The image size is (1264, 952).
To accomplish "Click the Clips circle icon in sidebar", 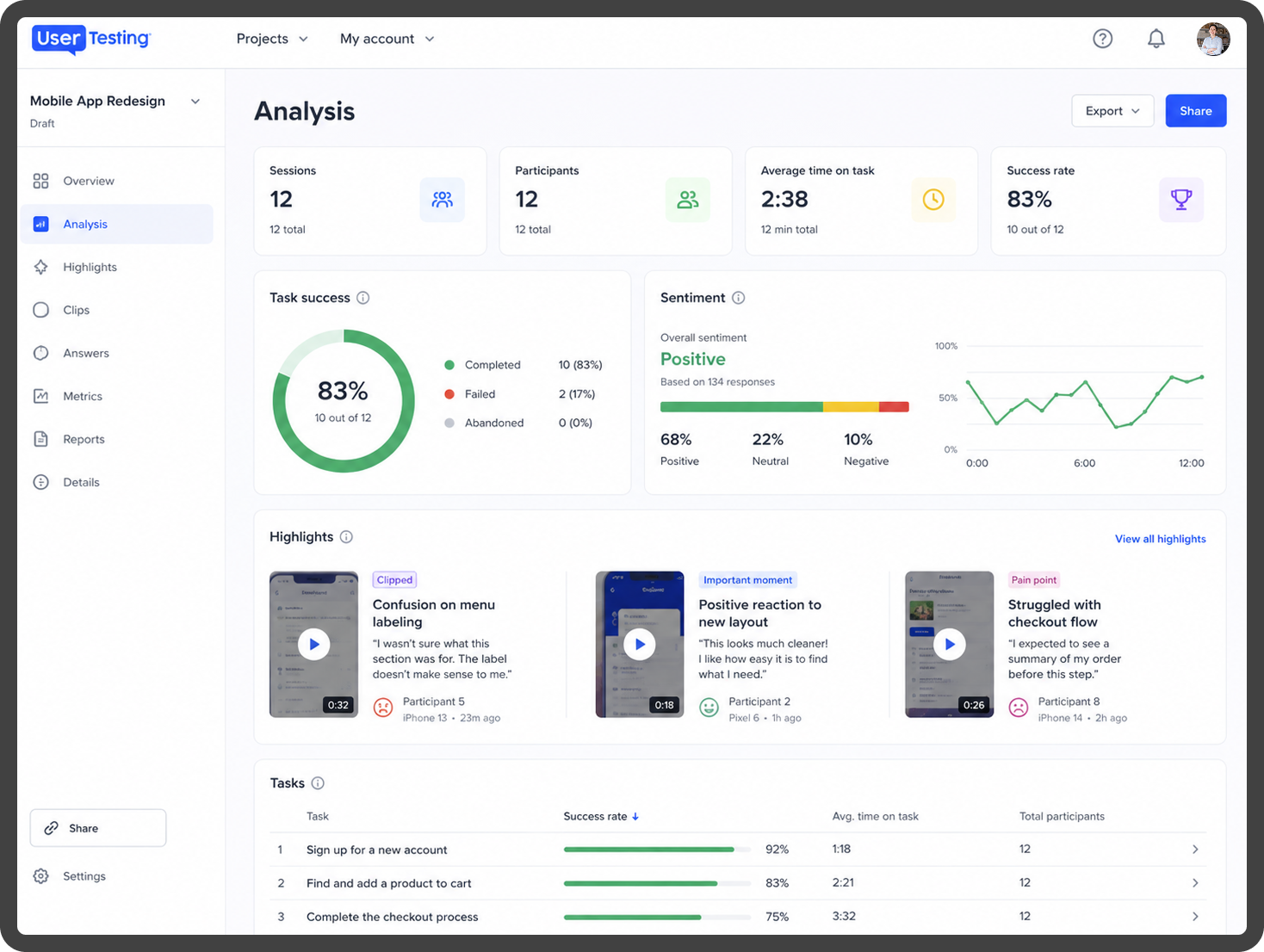I will coord(40,310).
